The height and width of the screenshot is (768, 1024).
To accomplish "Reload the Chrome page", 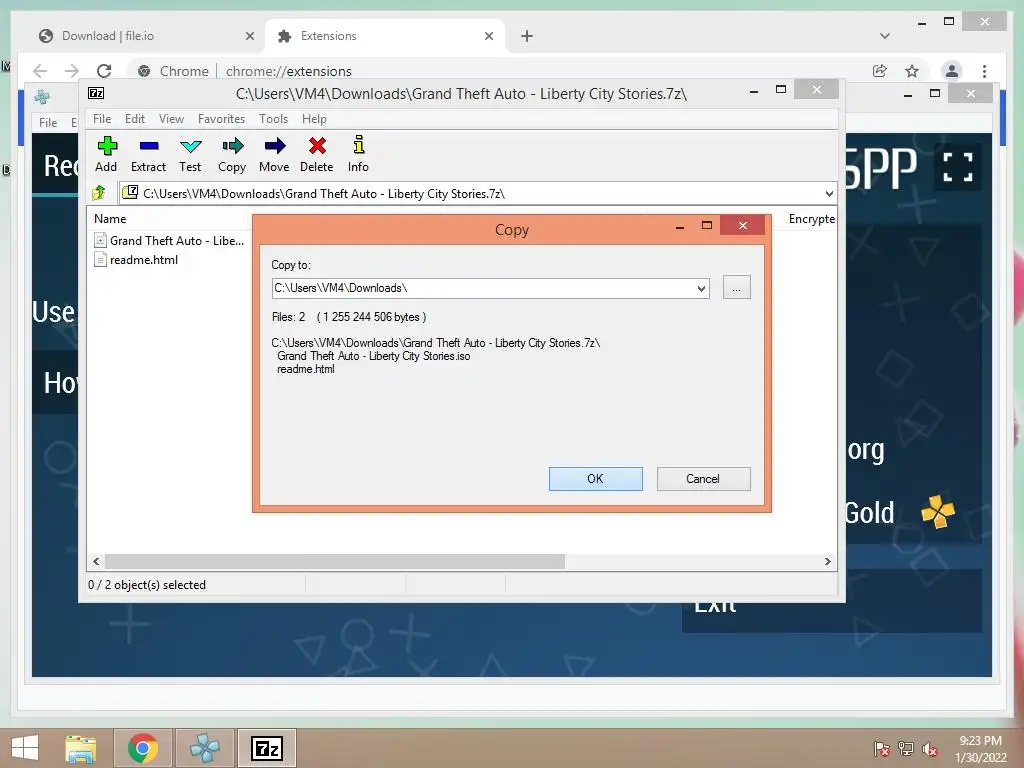I will (104, 71).
